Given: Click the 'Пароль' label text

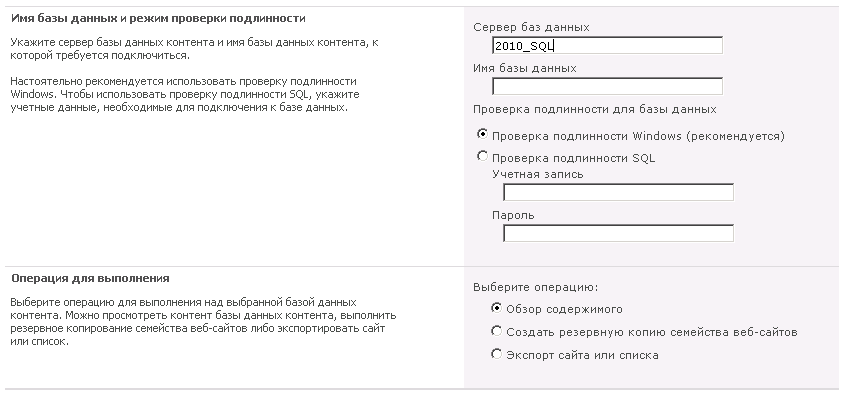Looking at the screenshot, I should (x=513, y=215).
